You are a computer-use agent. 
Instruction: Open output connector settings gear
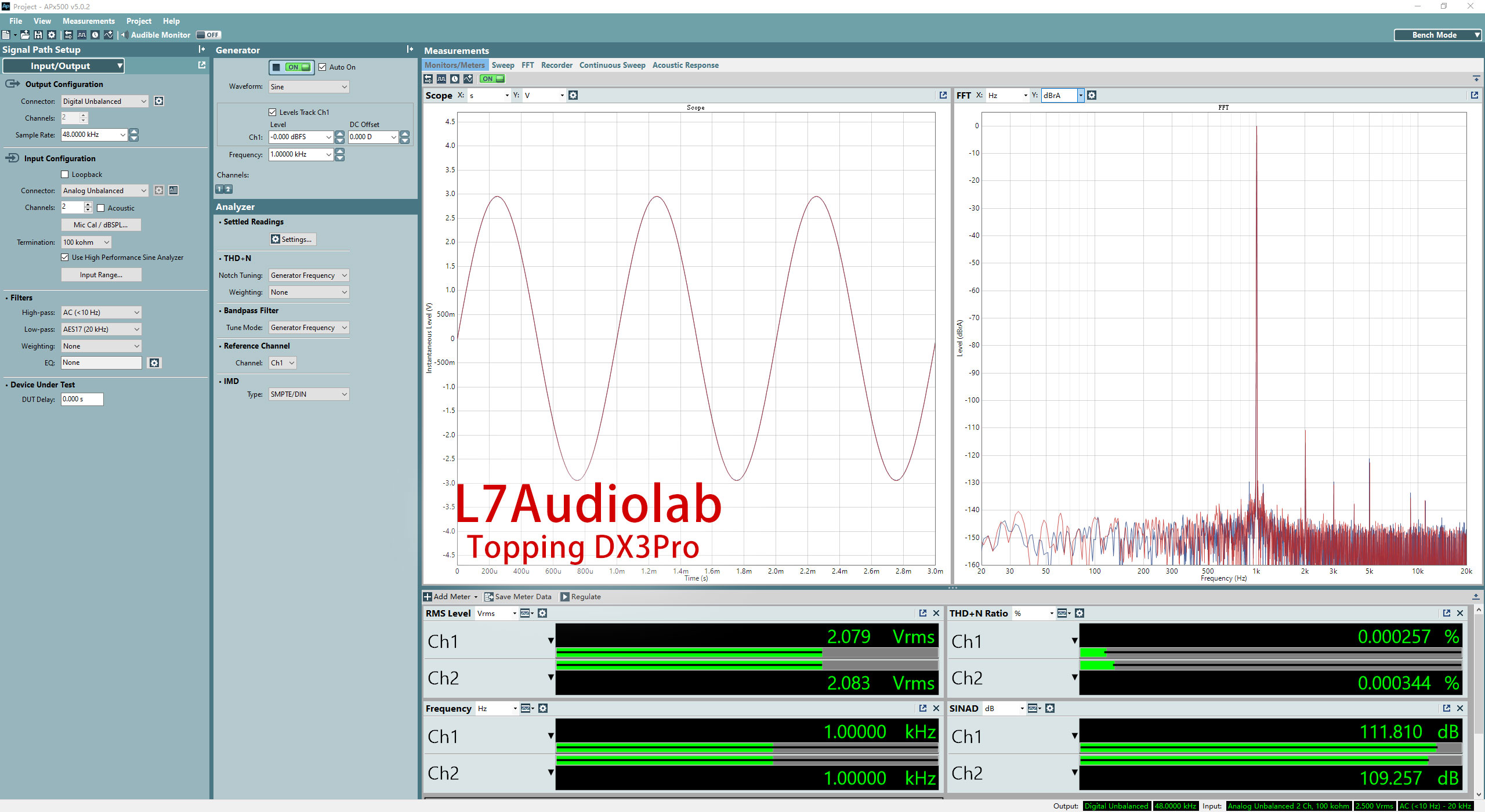point(159,101)
